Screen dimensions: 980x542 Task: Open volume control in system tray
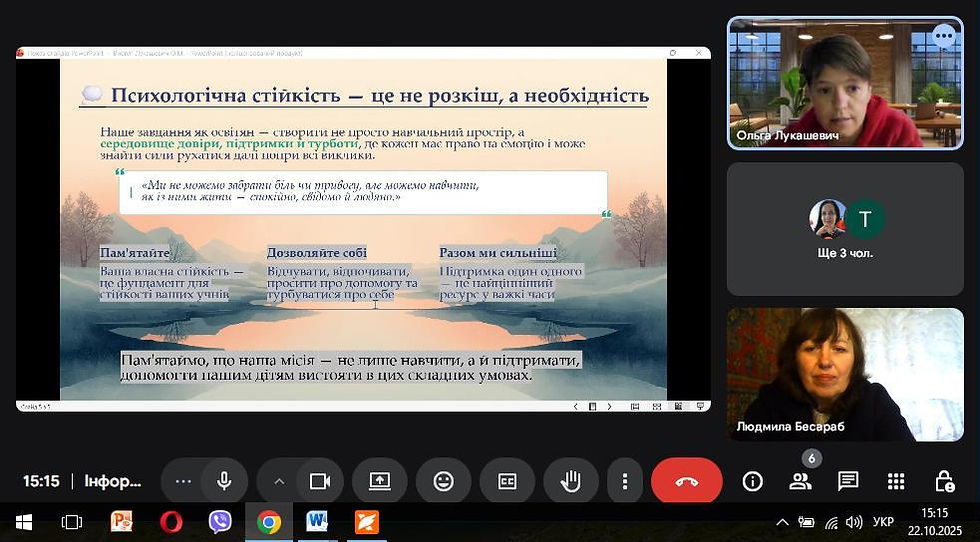point(854,522)
